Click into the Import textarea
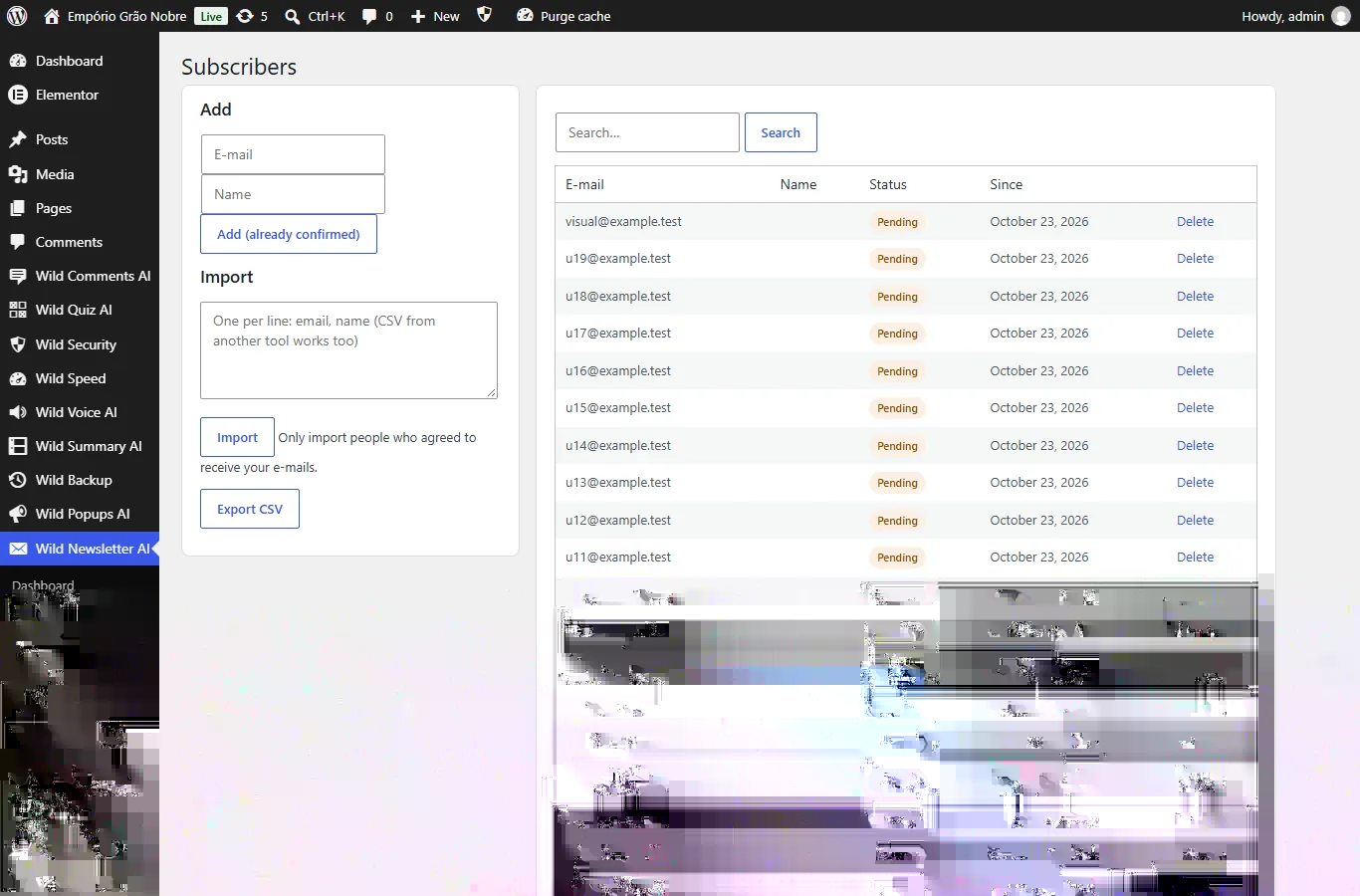 348,350
